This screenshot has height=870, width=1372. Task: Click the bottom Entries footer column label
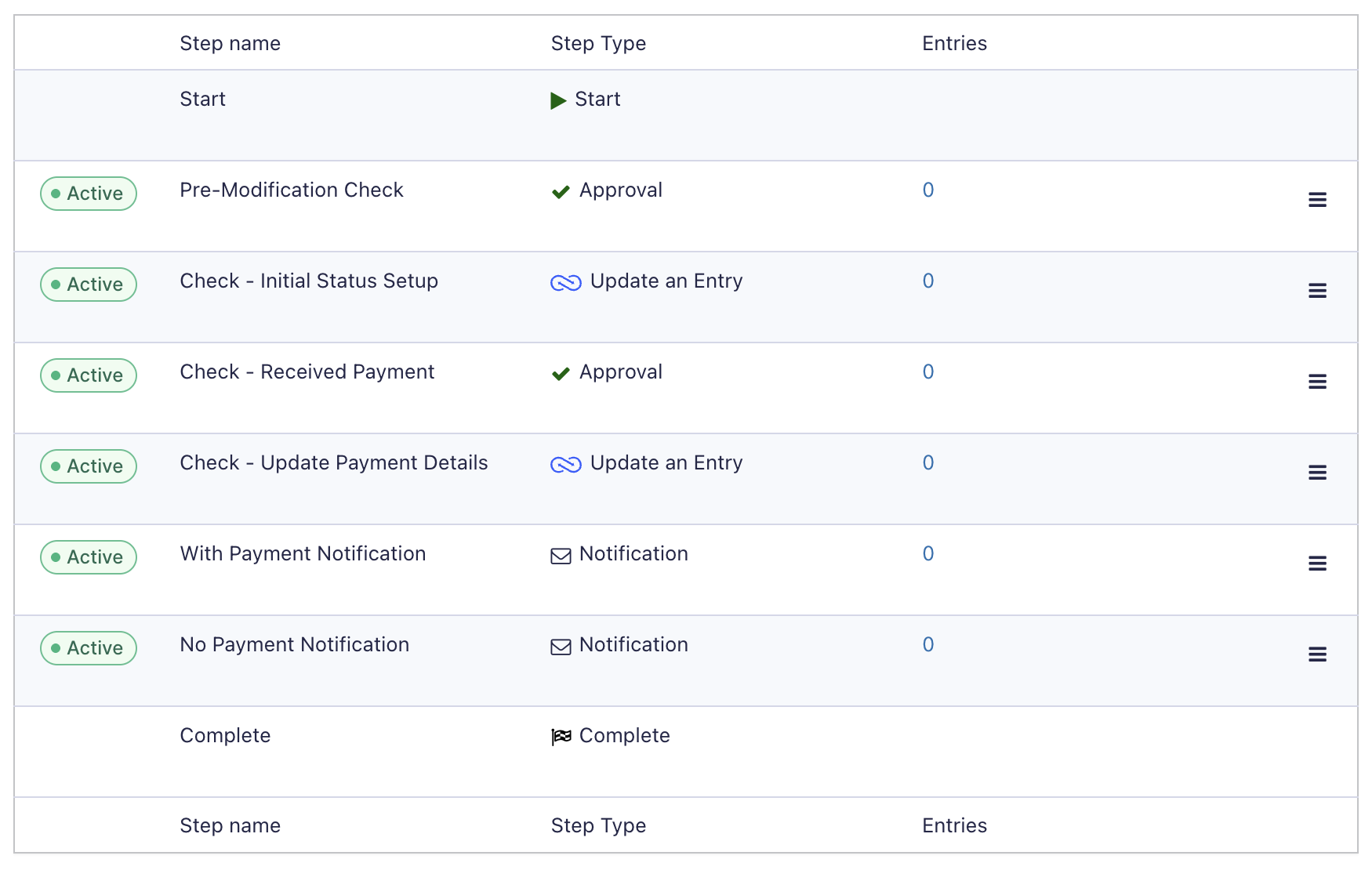pos(954,825)
